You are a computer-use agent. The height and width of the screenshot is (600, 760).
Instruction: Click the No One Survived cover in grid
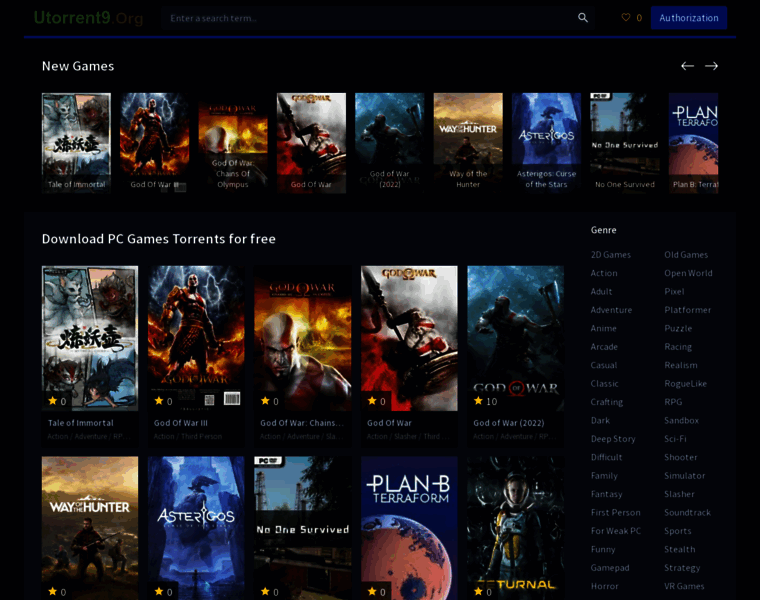303,528
